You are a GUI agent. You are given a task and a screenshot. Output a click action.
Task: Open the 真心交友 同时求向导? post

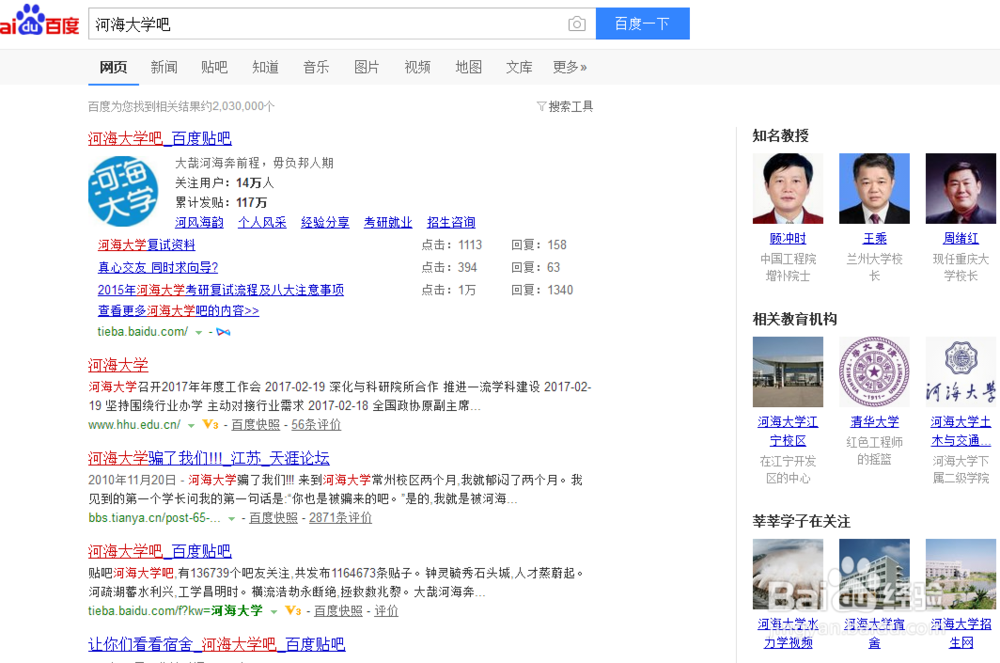coord(158,268)
